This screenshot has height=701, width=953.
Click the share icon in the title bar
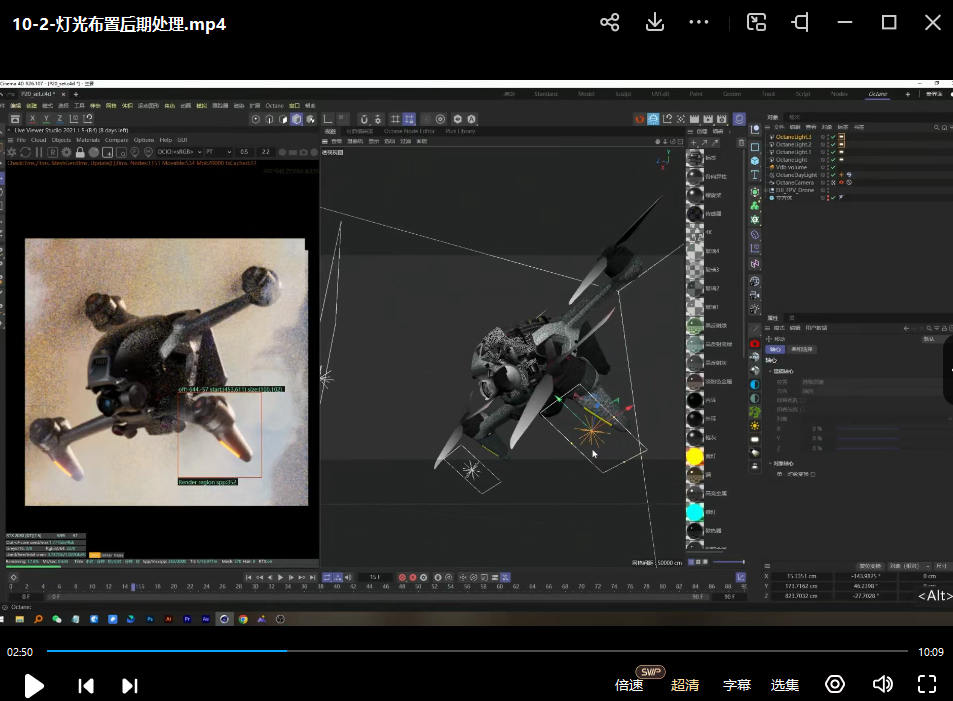click(609, 23)
